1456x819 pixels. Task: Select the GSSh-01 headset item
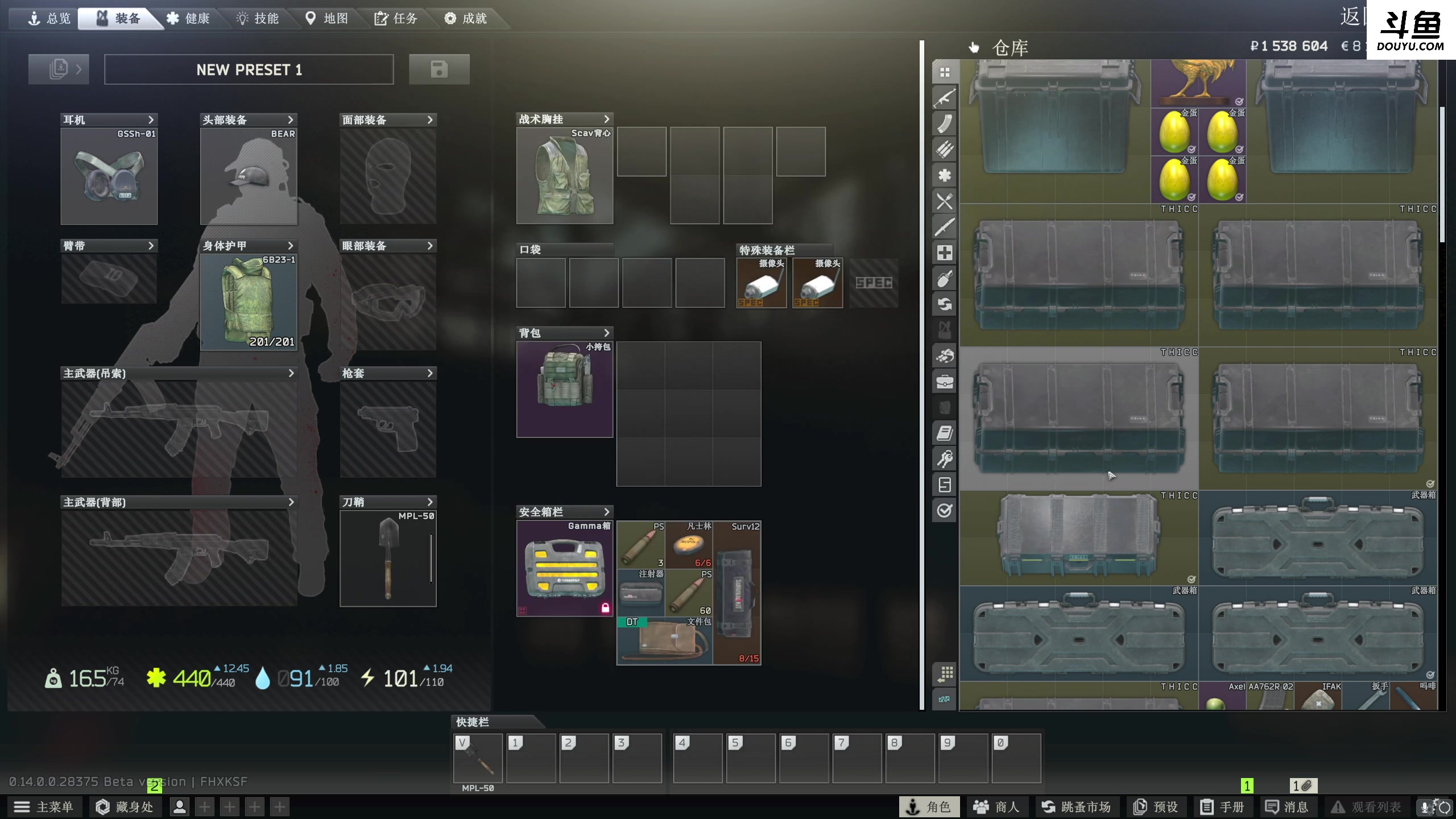(109, 176)
